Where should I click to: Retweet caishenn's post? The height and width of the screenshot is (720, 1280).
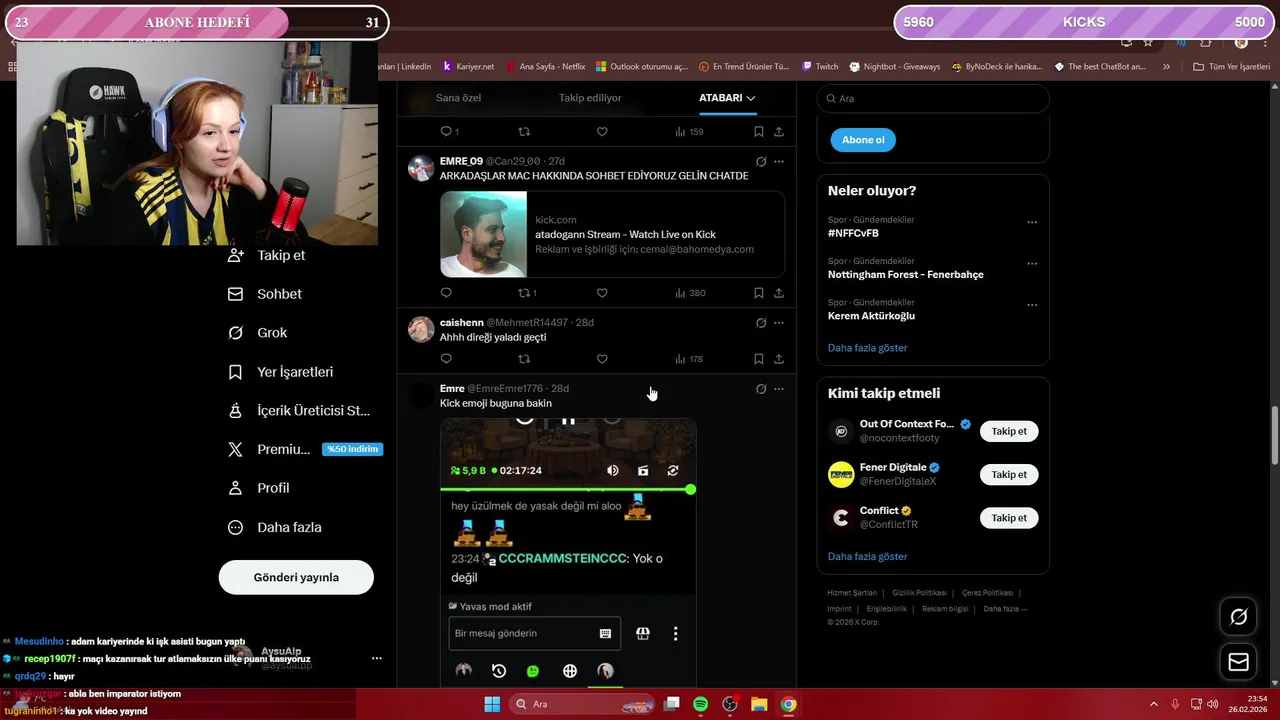click(524, 359)
